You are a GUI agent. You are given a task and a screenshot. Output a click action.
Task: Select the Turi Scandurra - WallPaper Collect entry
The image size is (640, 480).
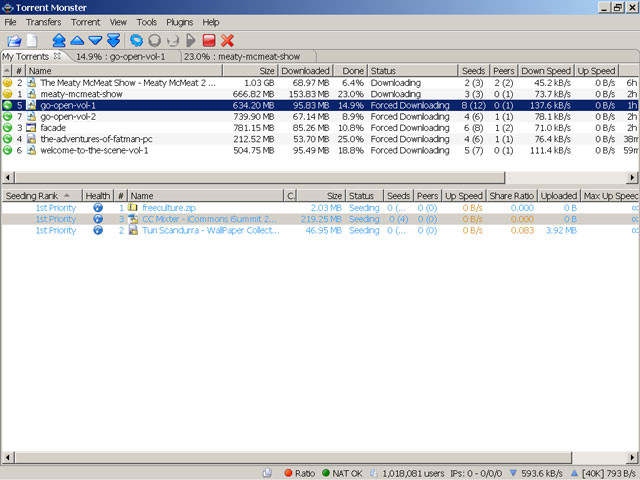tap(320, 231)
